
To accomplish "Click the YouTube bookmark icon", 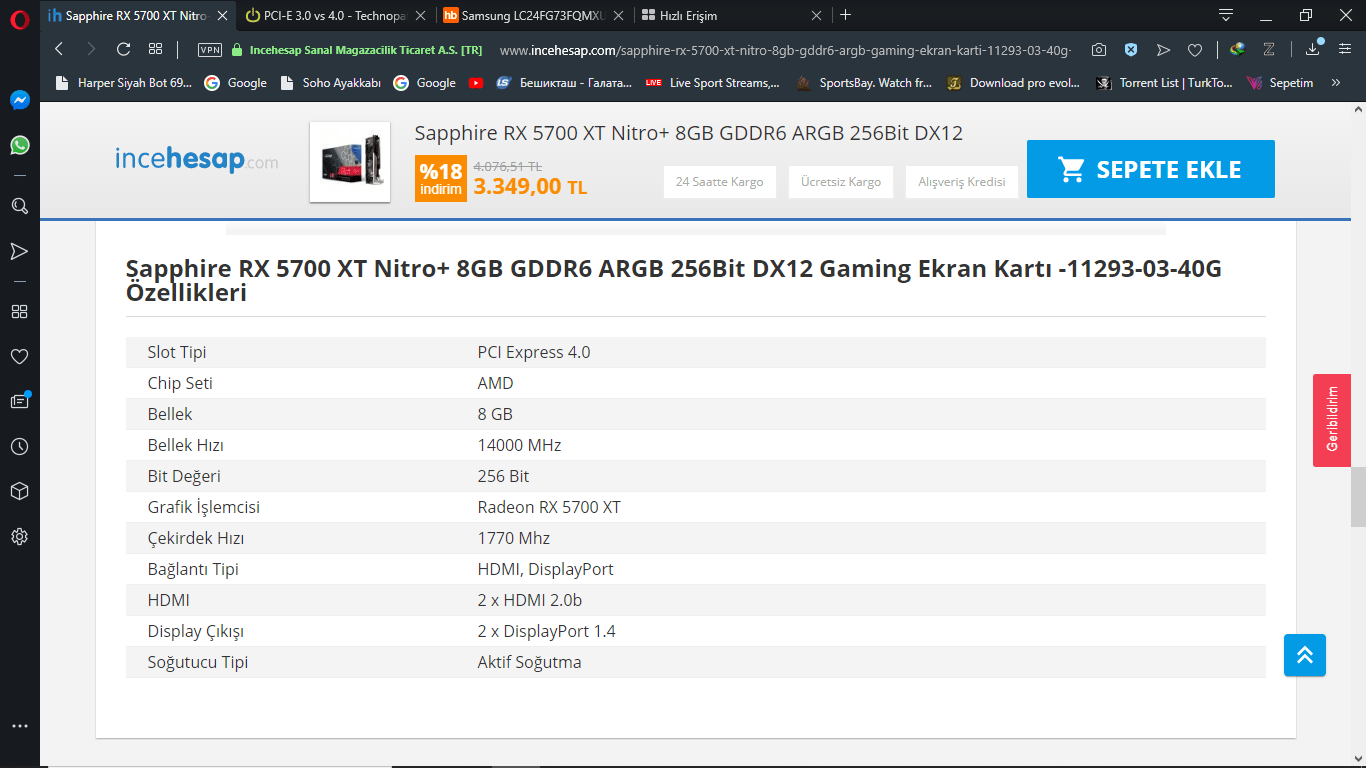I will coord(476,83).
